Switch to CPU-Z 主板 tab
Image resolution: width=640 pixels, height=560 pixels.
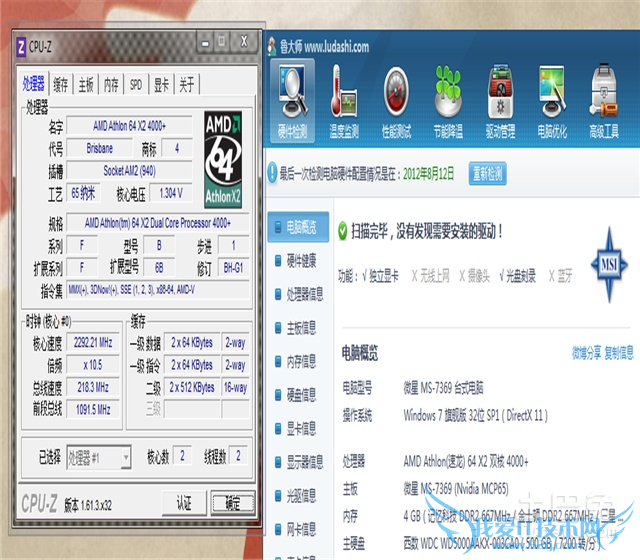click(x=86, y=85)
